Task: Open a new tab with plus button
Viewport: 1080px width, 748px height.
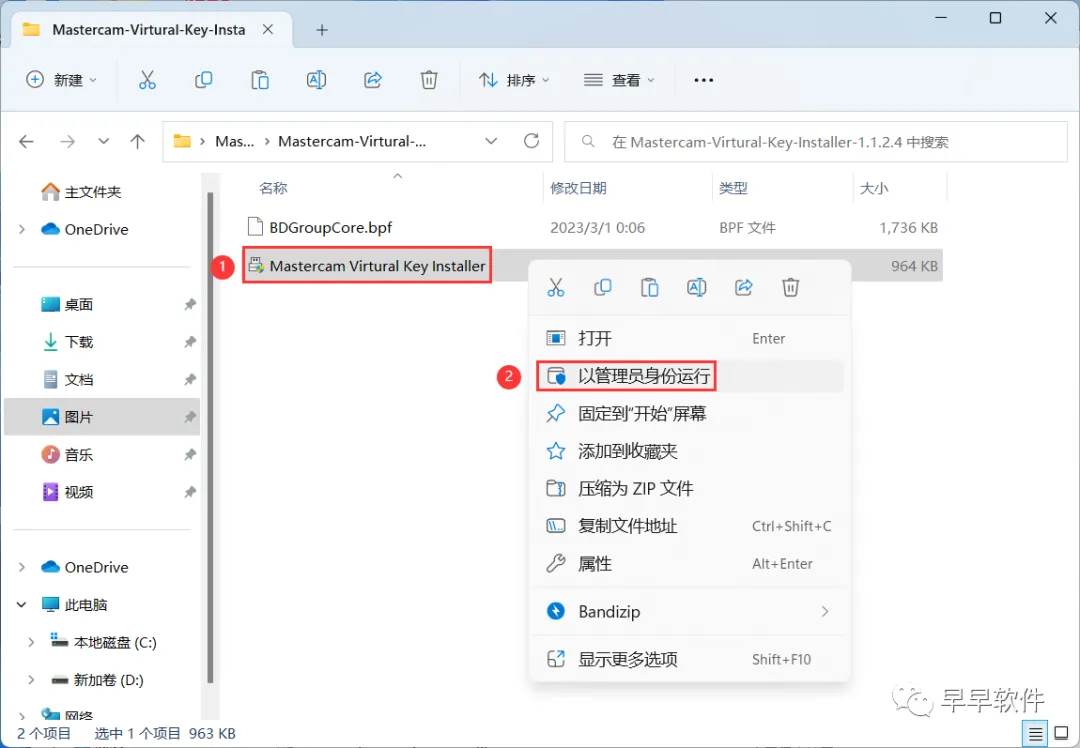Action: [x=322, y=30]
